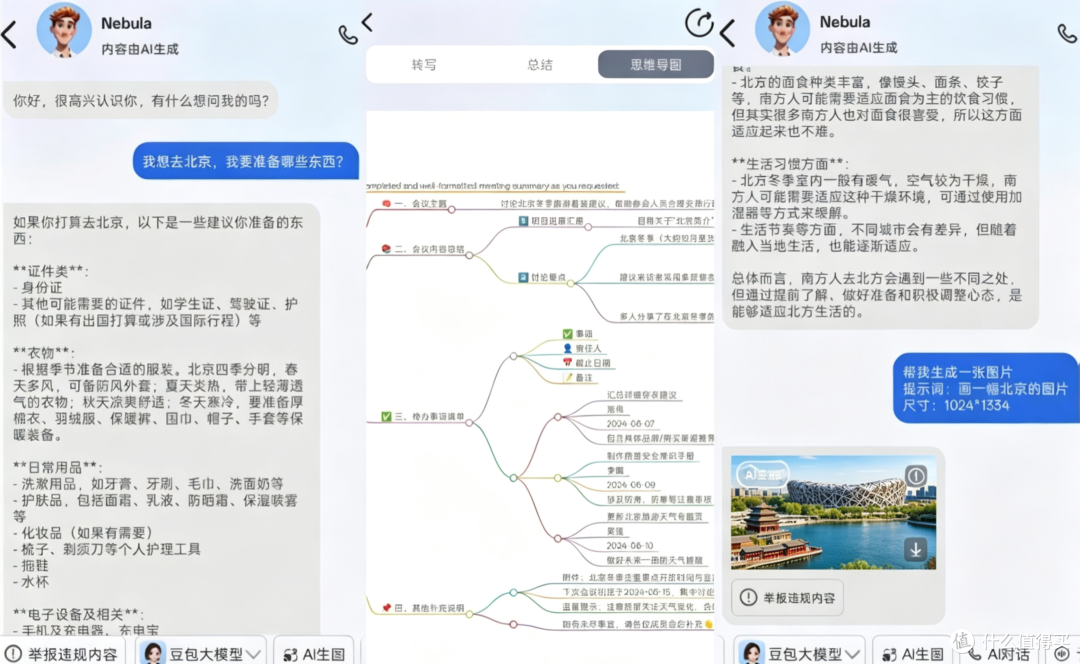Collapse the 讨论要点 branch circle
Image resolution: width=1080 pixels, height=664 pixels.
(571, 282)
